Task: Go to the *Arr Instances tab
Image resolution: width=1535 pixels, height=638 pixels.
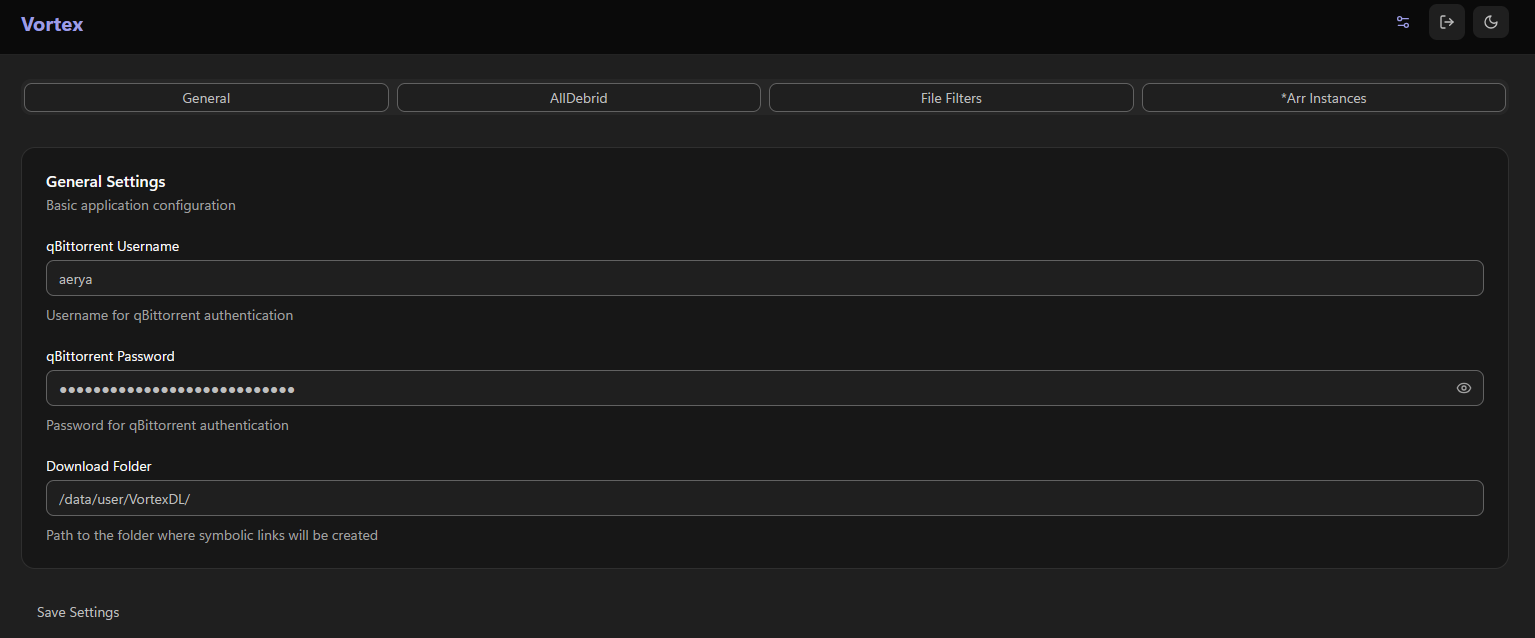Action: point(1324,98)
